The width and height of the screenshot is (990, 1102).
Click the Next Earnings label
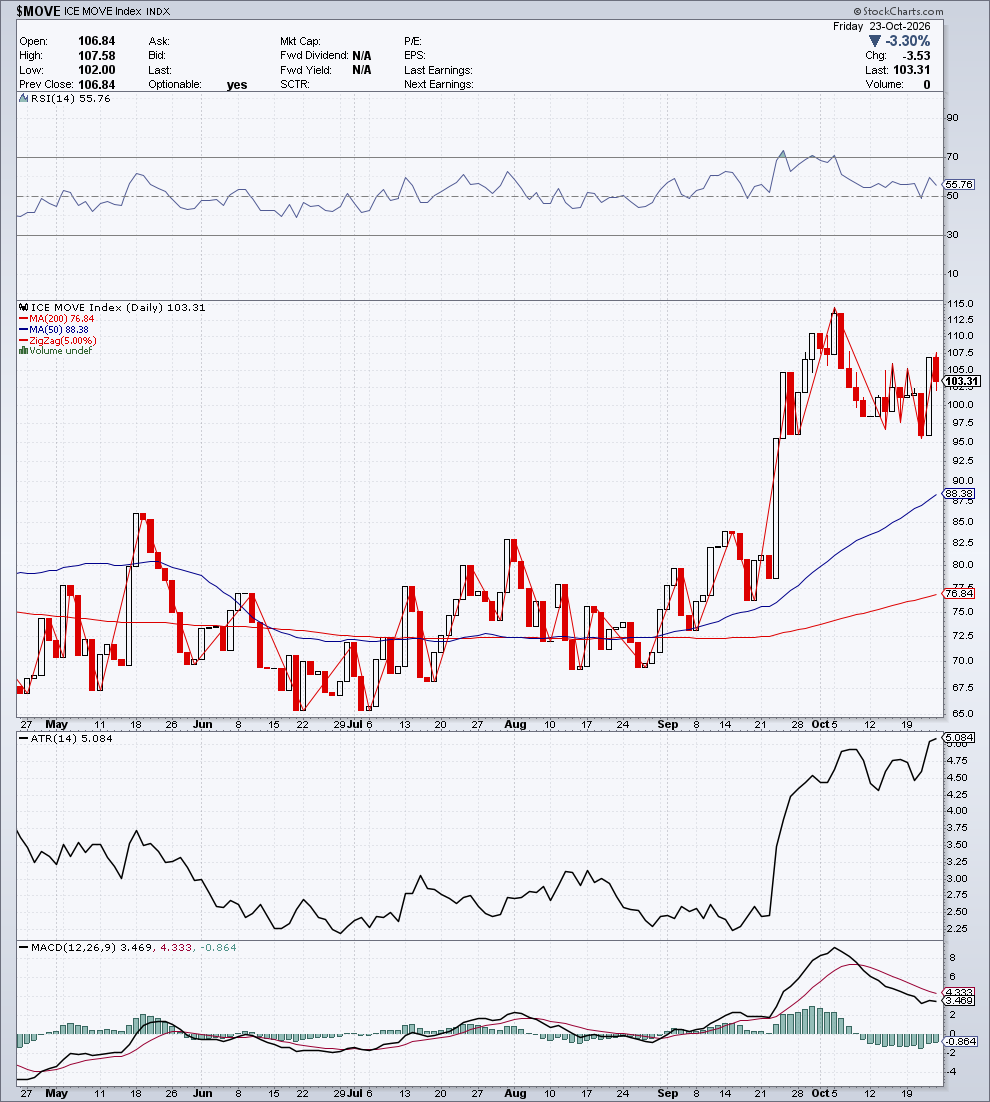[x=438, y=84]
